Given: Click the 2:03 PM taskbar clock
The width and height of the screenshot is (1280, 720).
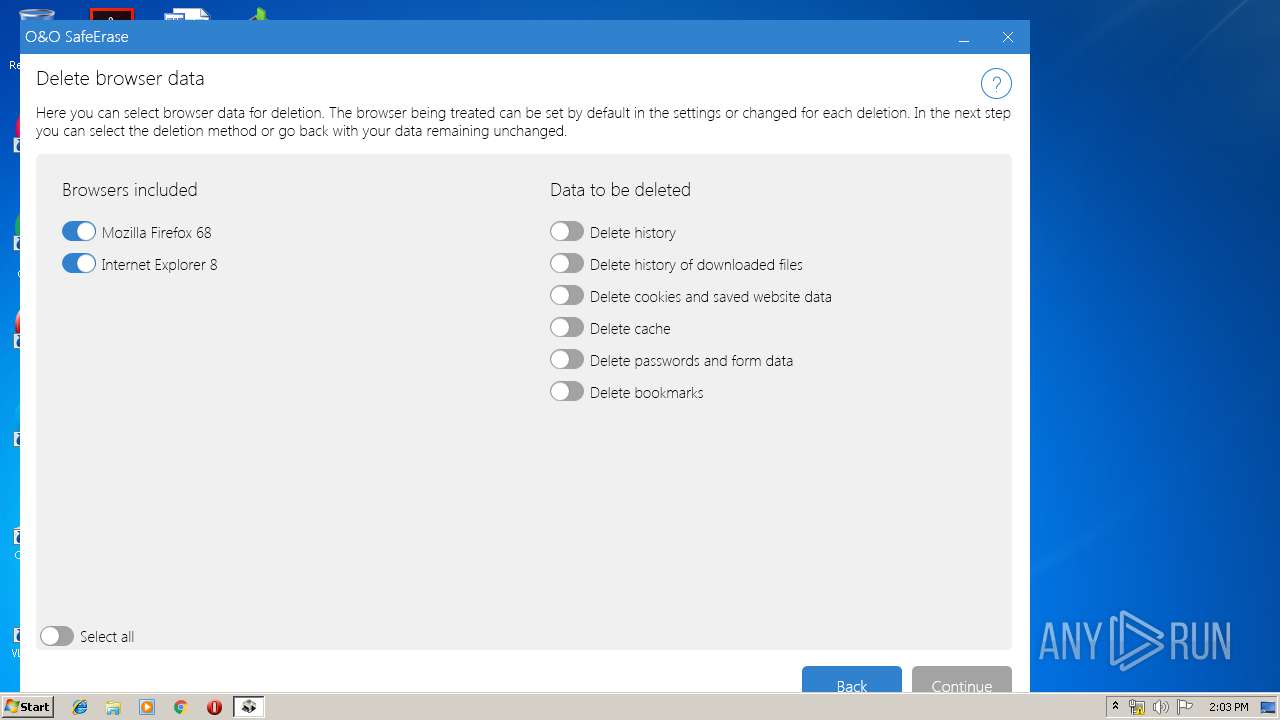Looking at the screenshot, I should pyautogui.click(x=1229, y=707).
